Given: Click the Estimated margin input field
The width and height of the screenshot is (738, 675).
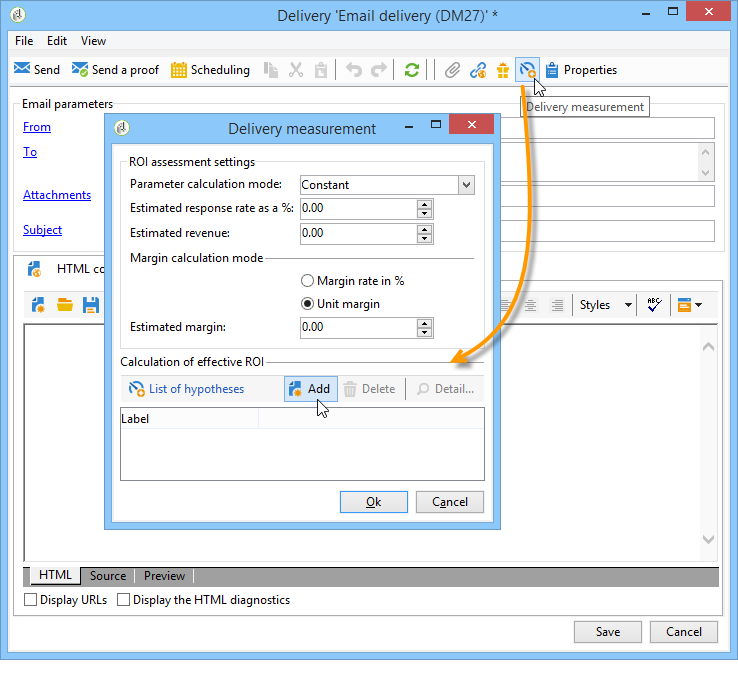Looking at the screenshot, I should (x=358, y=328).
